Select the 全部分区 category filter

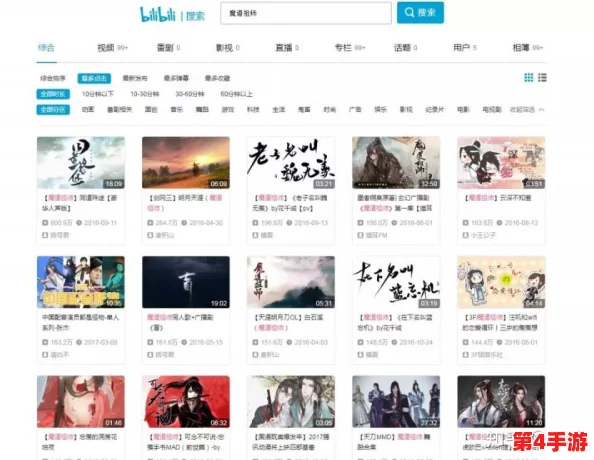(53, 110)
